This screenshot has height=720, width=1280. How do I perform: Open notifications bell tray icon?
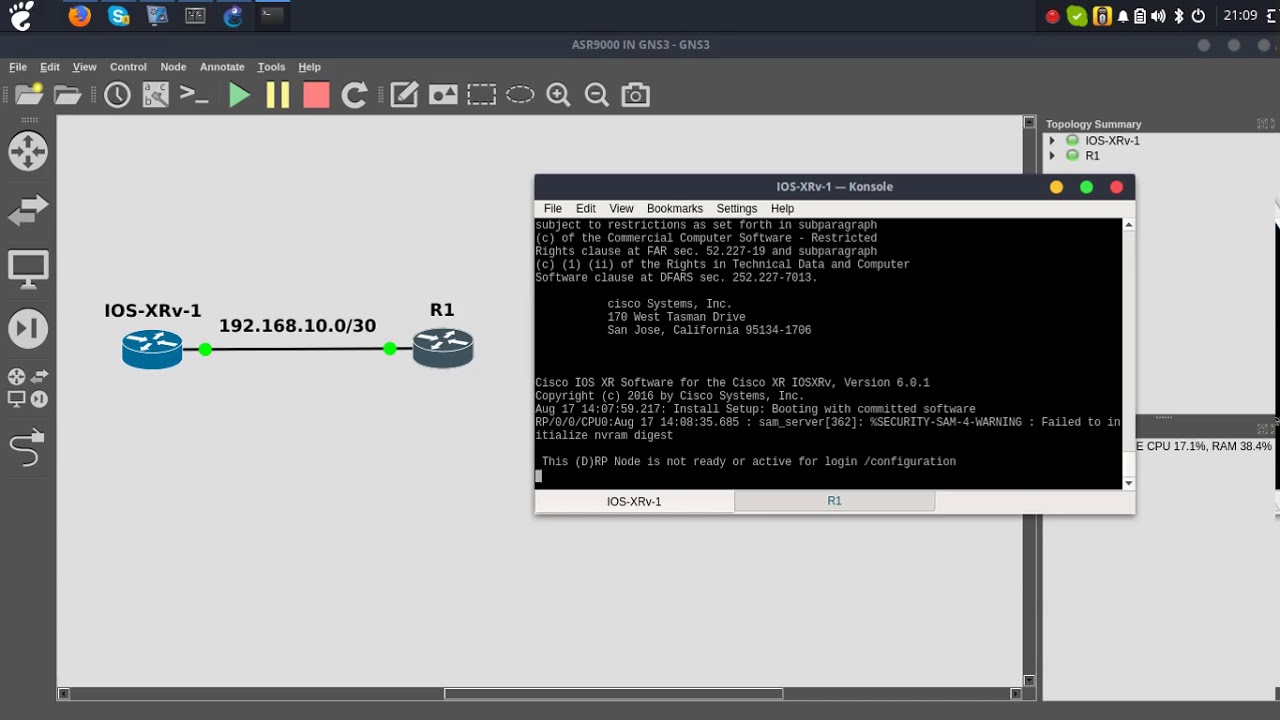1123,16
